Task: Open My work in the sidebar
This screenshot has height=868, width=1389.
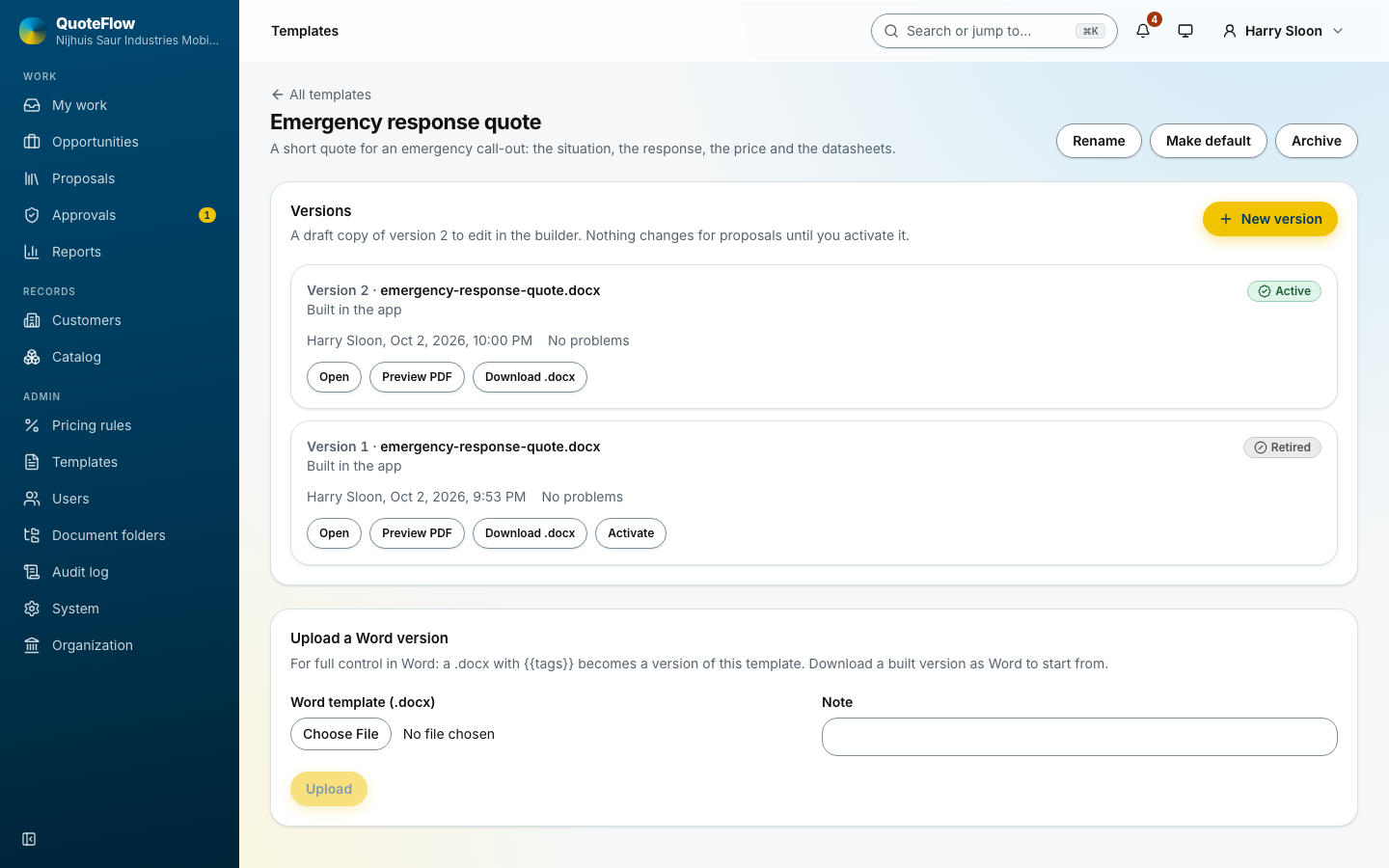Action: (120, 105)
